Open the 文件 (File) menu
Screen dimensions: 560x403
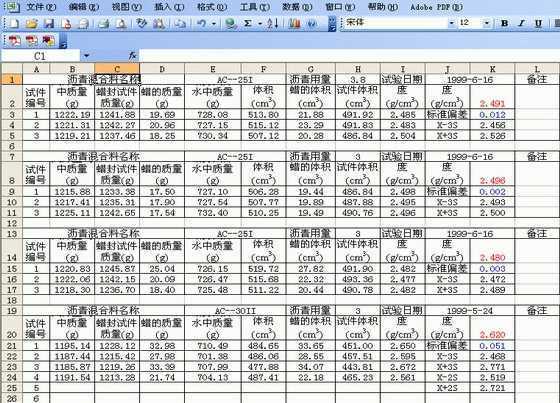[41, 6]
